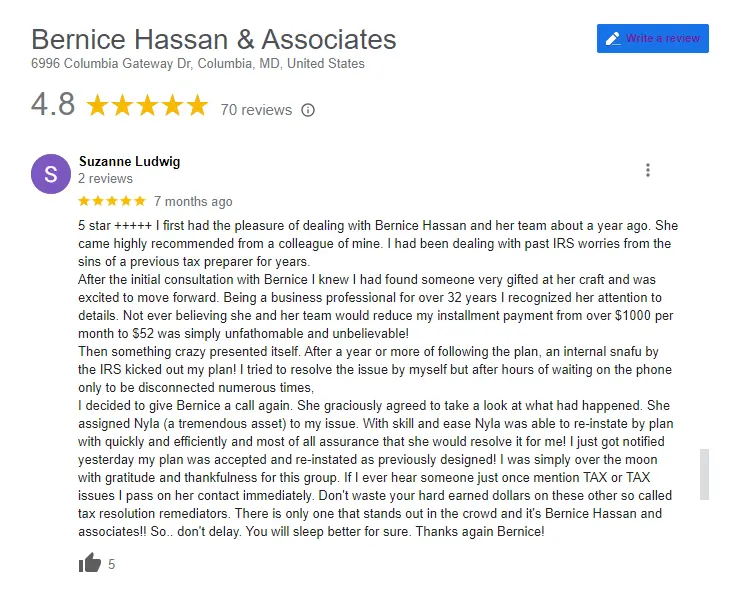Click the 4.8 rating number
This screenshot has height=590, width=750.
point(53,104)
